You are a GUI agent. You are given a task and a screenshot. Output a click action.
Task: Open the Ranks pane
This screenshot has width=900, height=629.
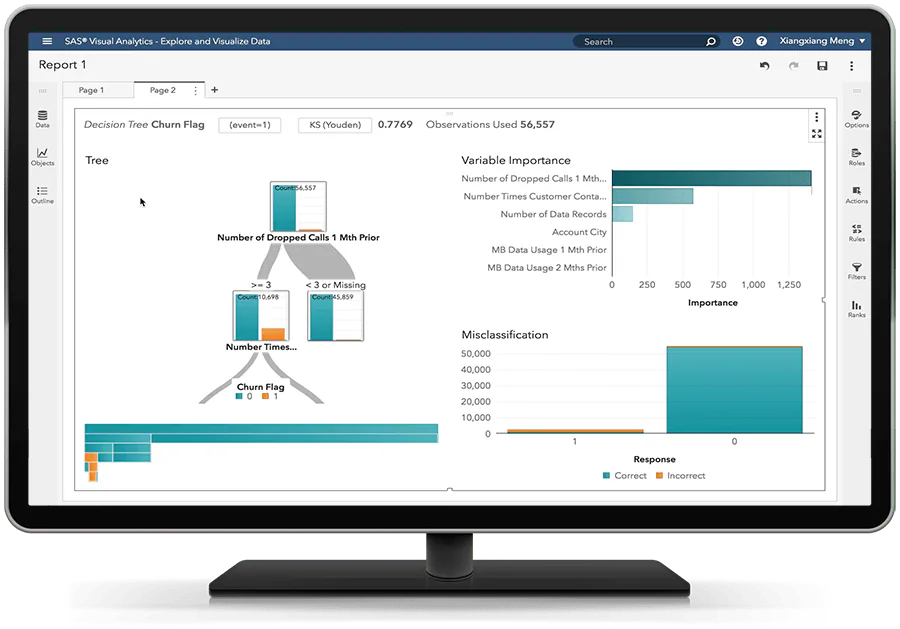pos(856,308)
